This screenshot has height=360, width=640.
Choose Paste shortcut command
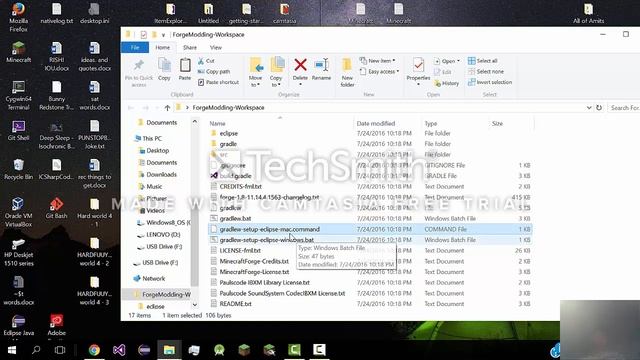pos(218,82)
